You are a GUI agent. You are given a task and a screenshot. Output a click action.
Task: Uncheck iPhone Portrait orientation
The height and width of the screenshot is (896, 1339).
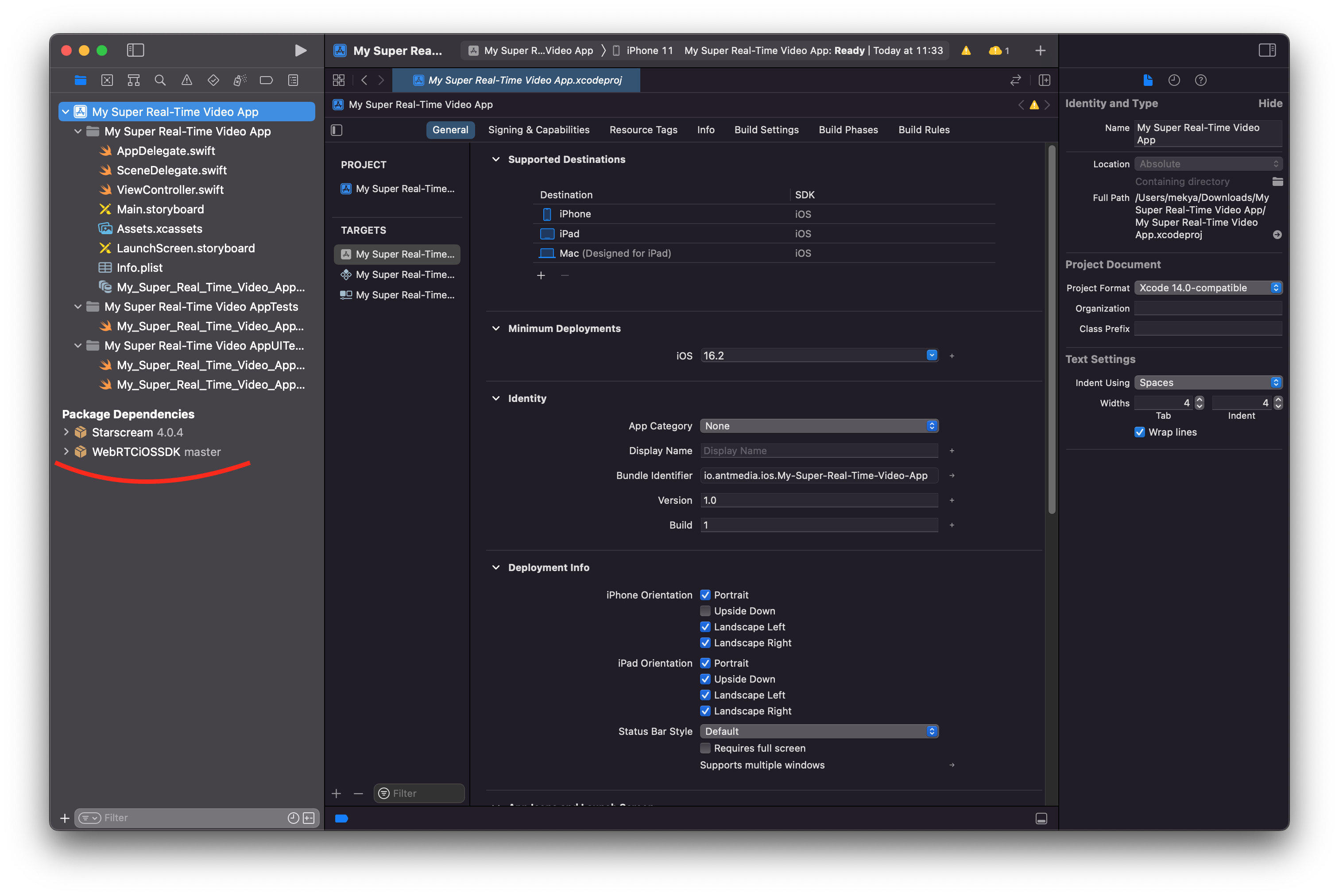(705, 594)
